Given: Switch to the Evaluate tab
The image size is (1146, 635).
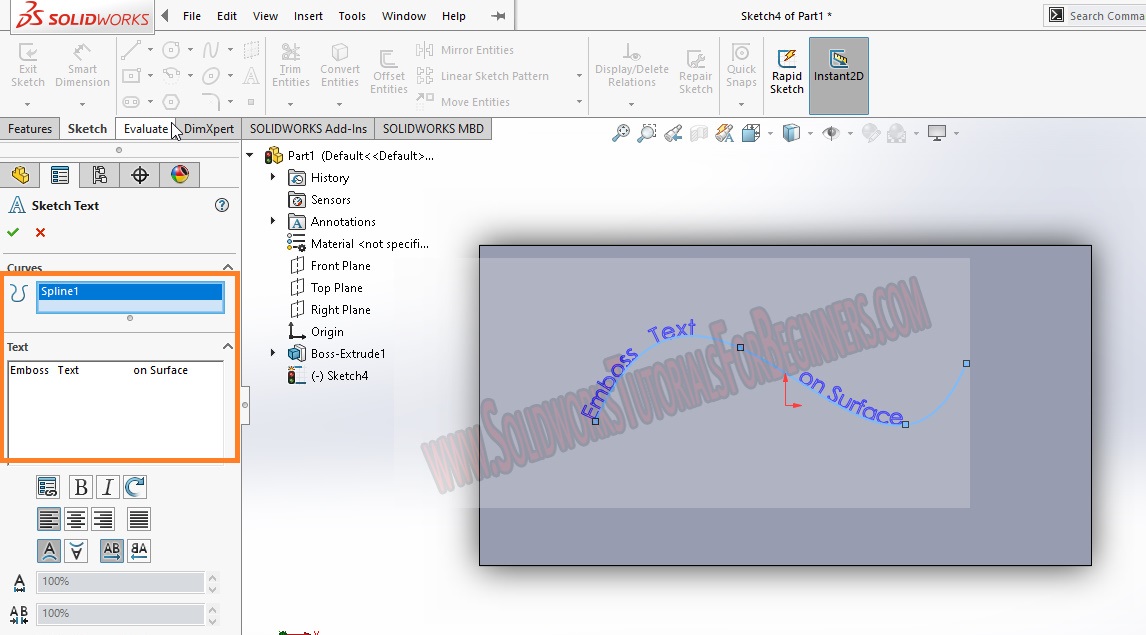Looking at the screenshot, I should [146, 128].
